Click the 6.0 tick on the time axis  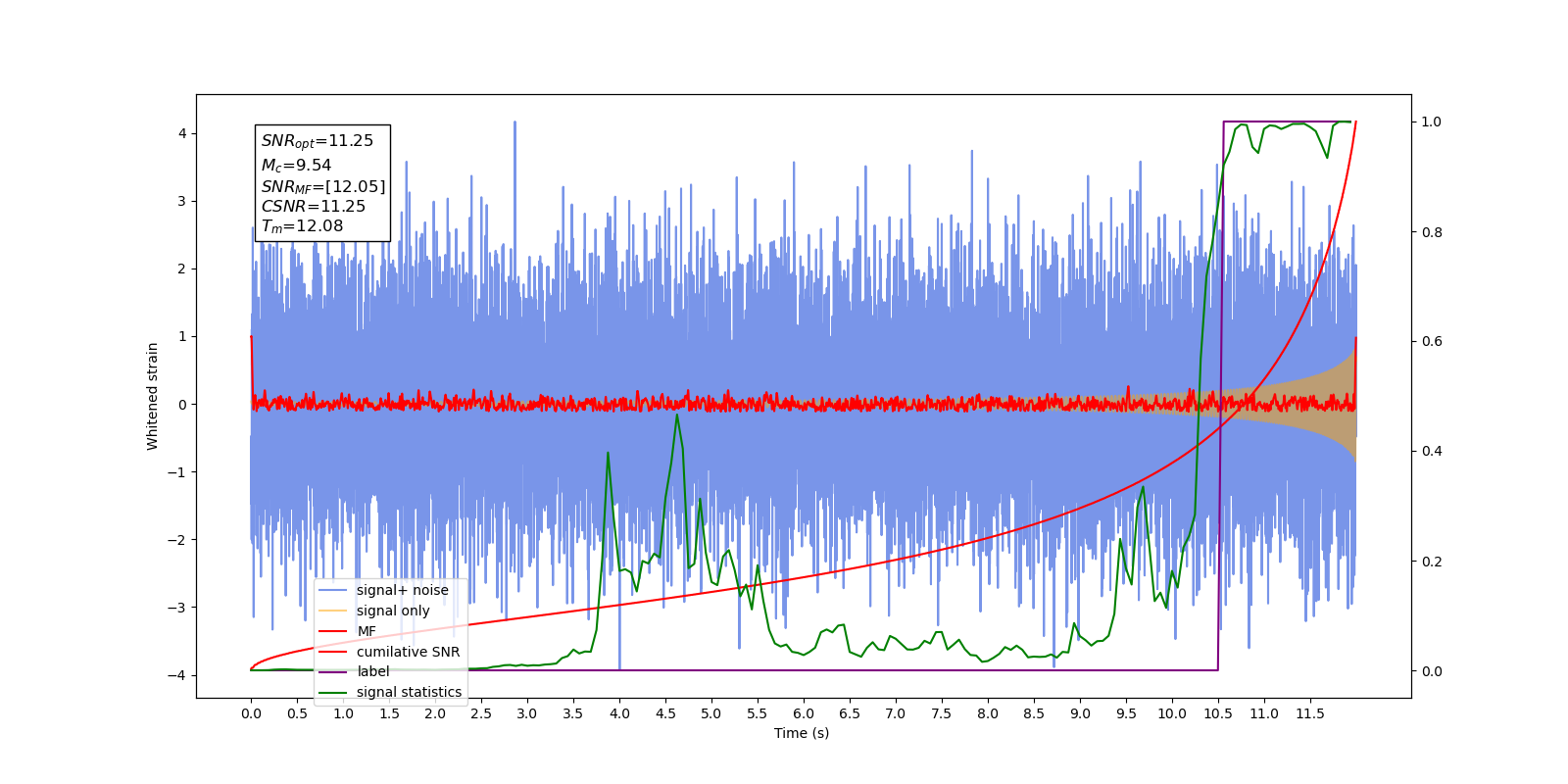pyautogui.click(x=804, y=713)
